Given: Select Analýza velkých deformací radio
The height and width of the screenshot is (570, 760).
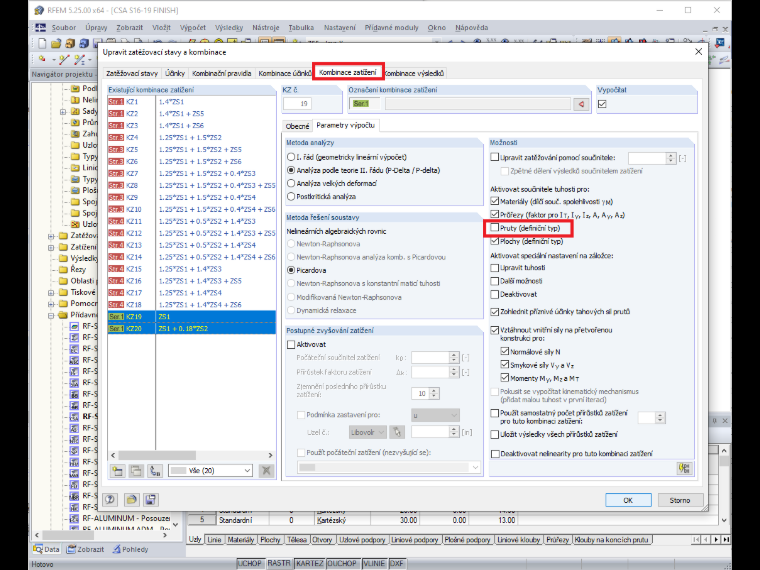Looking at the screenshot, I should [291, 183].
